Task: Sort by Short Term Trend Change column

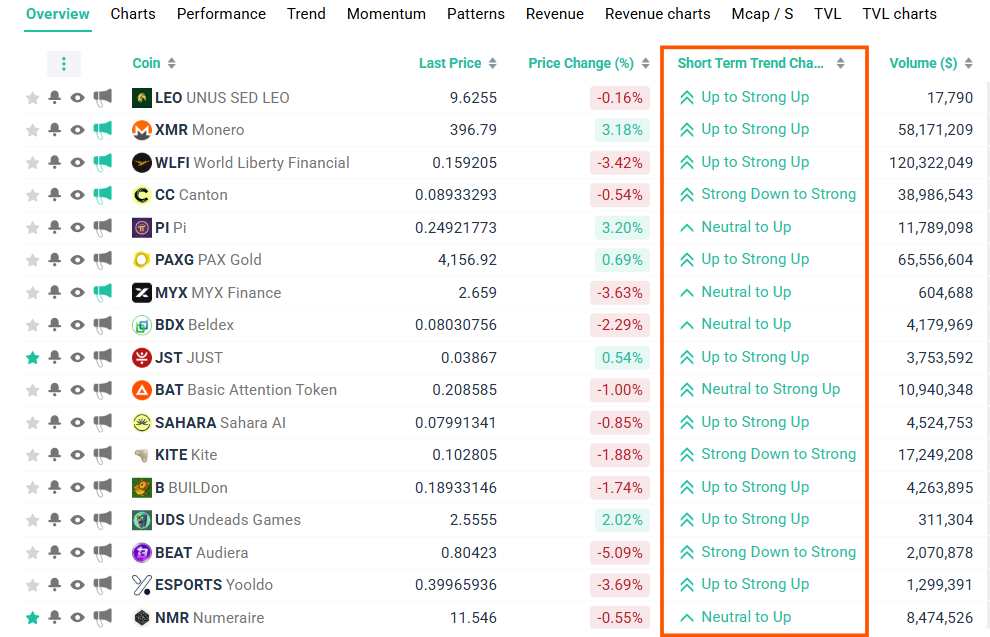Action: pyautogui.click(x=751, y=63)
